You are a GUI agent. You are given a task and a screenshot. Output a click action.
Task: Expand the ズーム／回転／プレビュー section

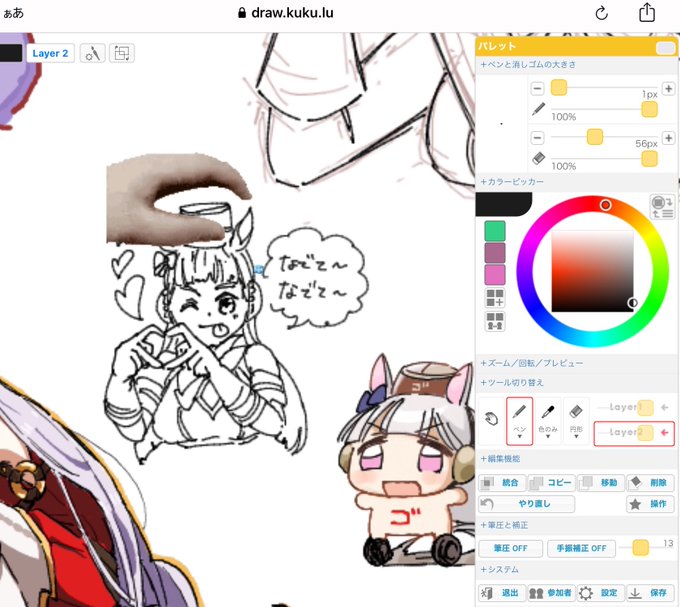tap(531, 363)
